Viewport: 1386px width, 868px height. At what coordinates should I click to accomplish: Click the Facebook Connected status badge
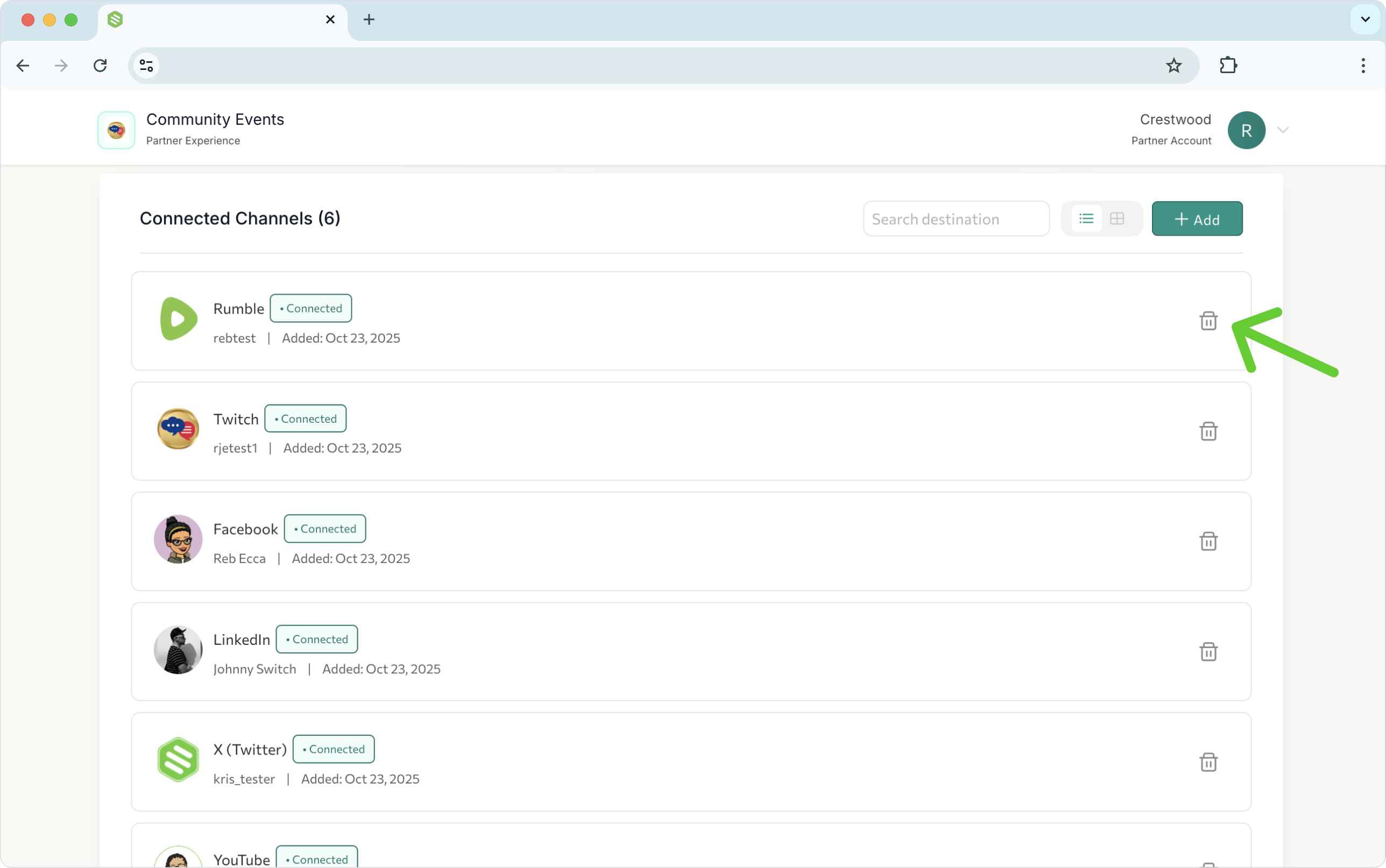pyautogui.click(x=325, y=529)
